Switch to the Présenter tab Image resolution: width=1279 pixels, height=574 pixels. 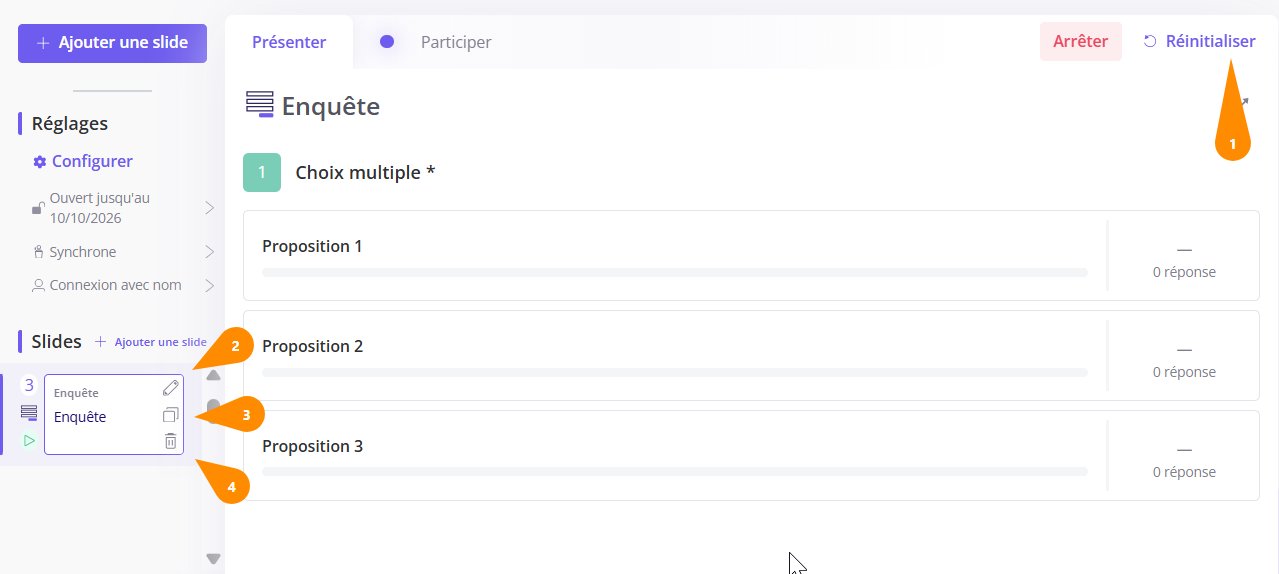[289, 42]
